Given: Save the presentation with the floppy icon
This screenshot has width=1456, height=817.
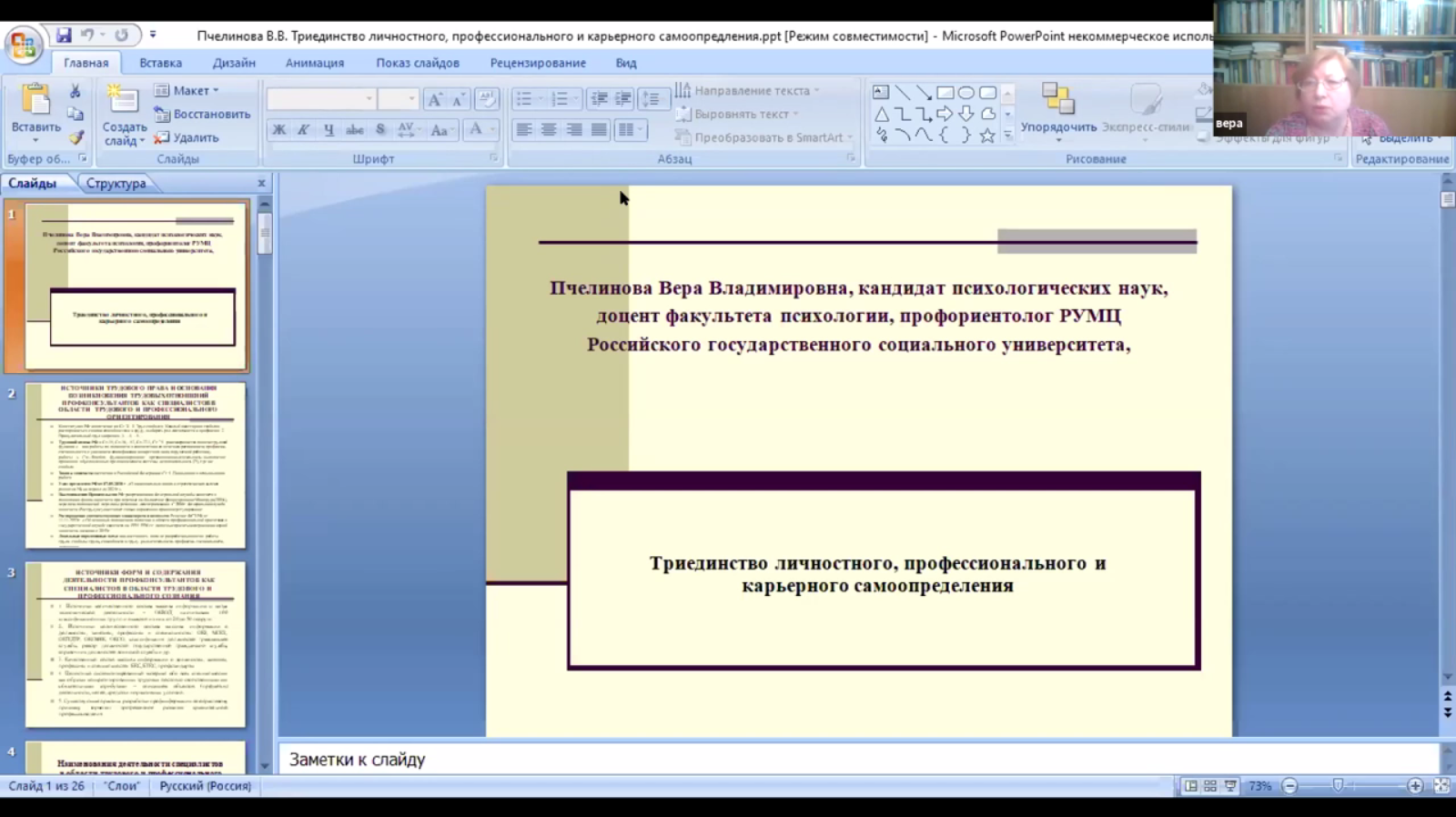Looking at the screenshot, I should 64,35.
